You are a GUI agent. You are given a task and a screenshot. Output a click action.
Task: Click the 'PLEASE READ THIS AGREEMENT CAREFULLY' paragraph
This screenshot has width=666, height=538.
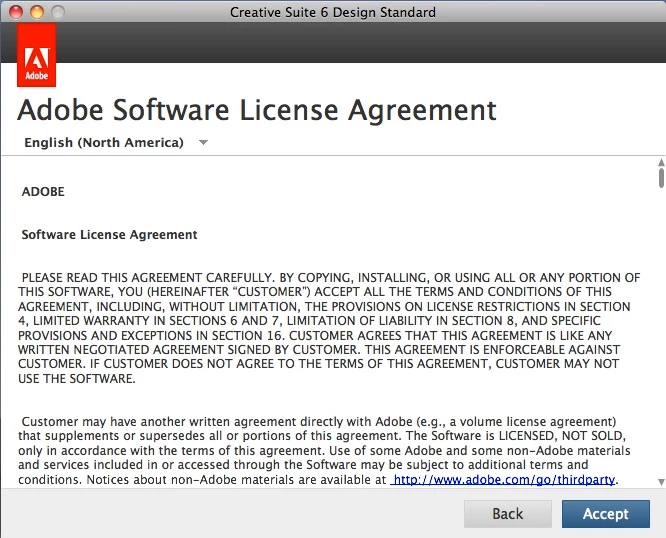tap(329, 328)
